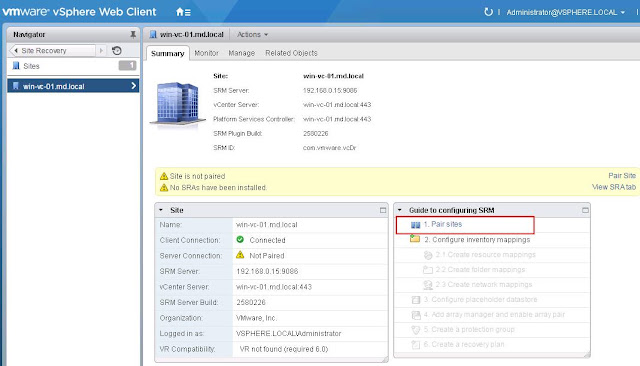Pin the Navigator panel with pushpin icon
This screenshot has width=640, height=366.
point(133,35)
